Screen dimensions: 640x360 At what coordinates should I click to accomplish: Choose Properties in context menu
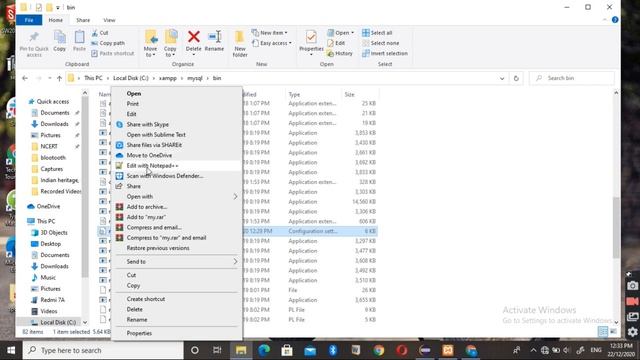(x=177, y=333)
